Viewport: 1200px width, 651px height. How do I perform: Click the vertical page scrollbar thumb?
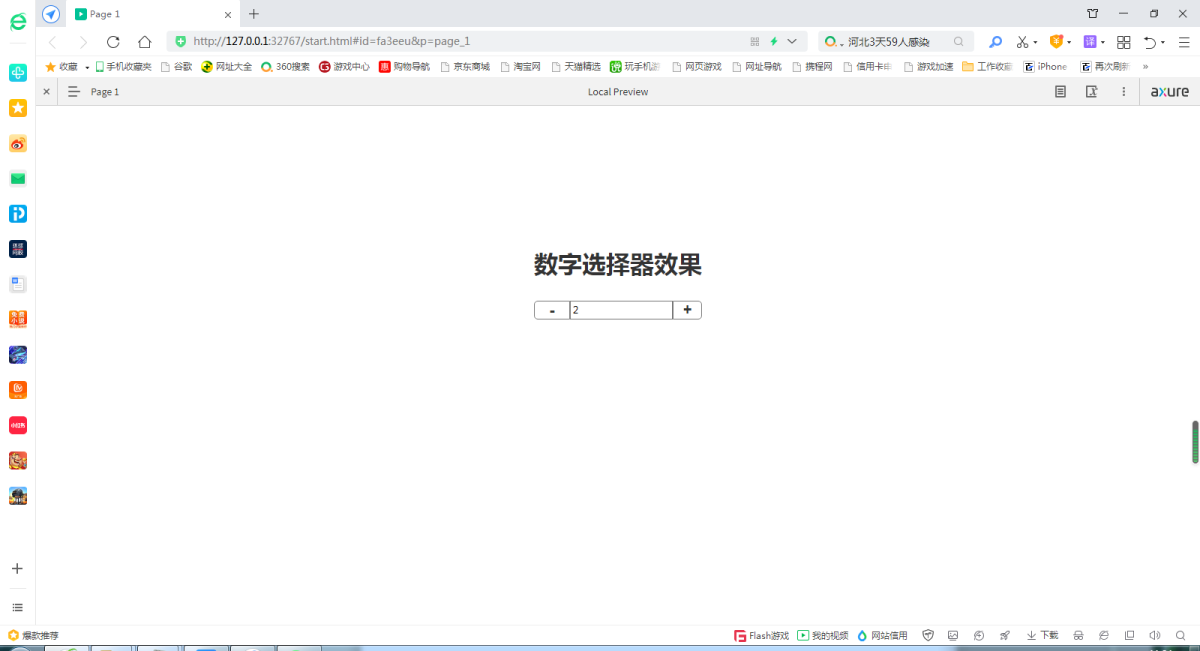point(1195,442)
